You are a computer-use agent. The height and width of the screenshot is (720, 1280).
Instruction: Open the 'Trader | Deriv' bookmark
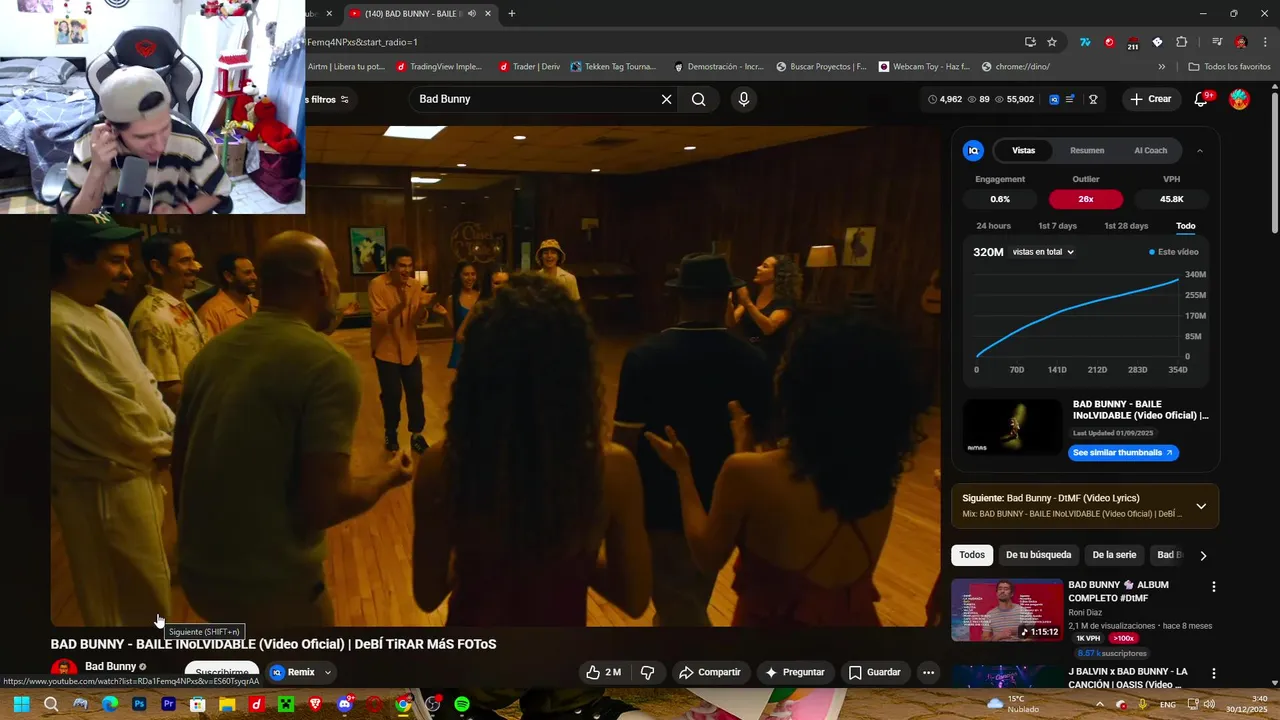[x=528, y=67]
